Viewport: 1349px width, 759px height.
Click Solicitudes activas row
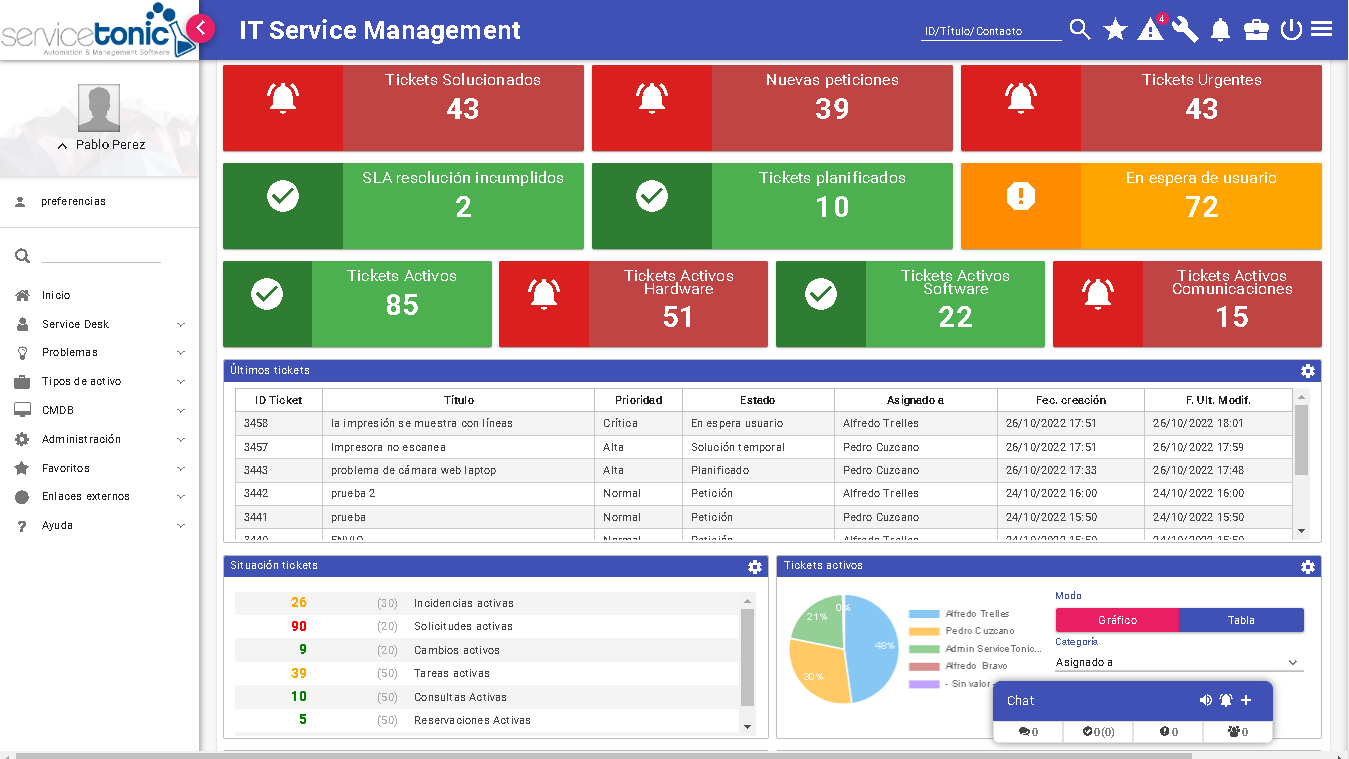(x=487, y=626)
